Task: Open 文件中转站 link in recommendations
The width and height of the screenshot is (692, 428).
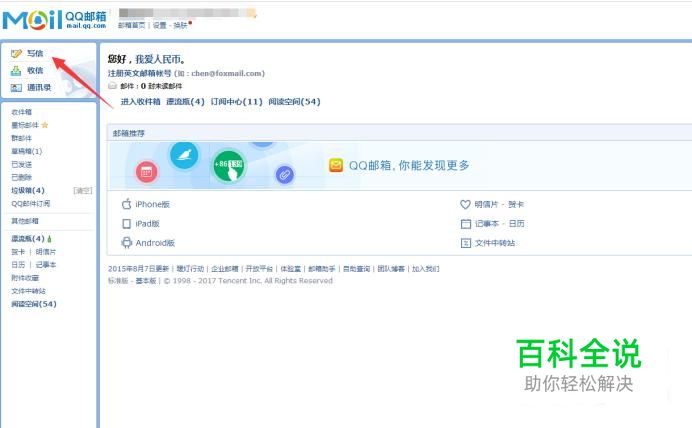Action: (495, 243)
